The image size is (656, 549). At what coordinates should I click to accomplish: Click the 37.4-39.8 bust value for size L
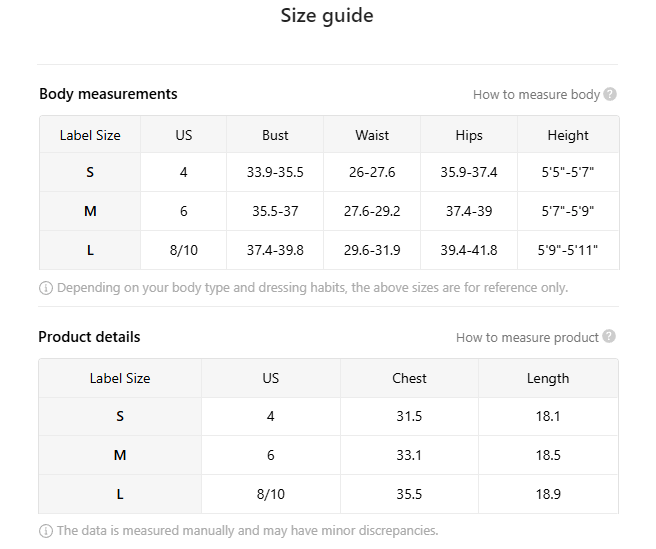click(x=275, y=250)
